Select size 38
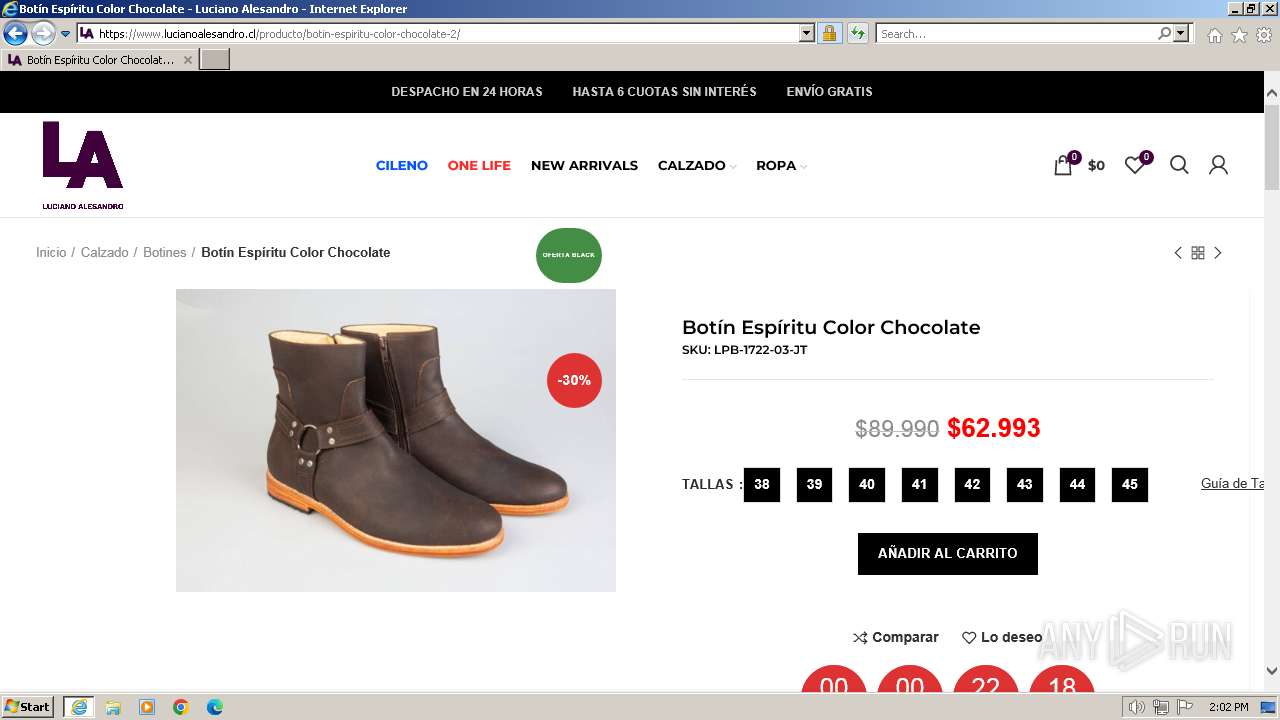This screenshot has height=720, width=1280. pos(762,485)
